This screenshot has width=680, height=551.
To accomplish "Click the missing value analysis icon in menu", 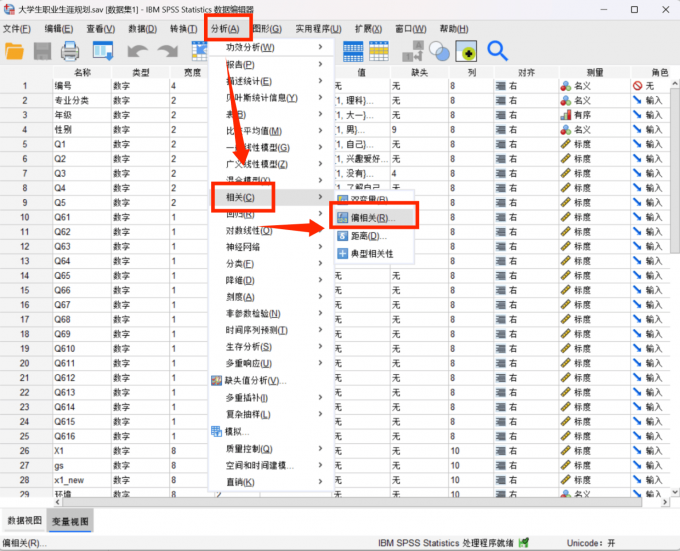I will pyautogui.click(x=216, y=381).
